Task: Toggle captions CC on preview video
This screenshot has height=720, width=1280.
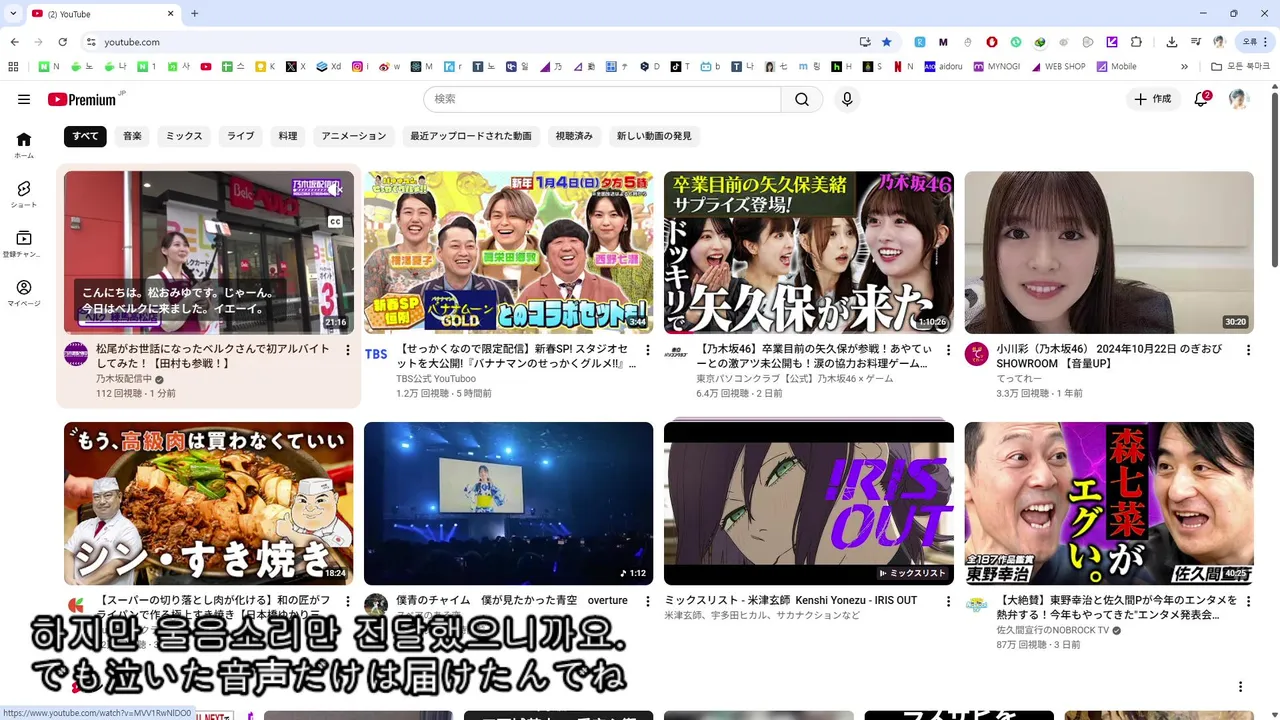Action: pos(336,222)
